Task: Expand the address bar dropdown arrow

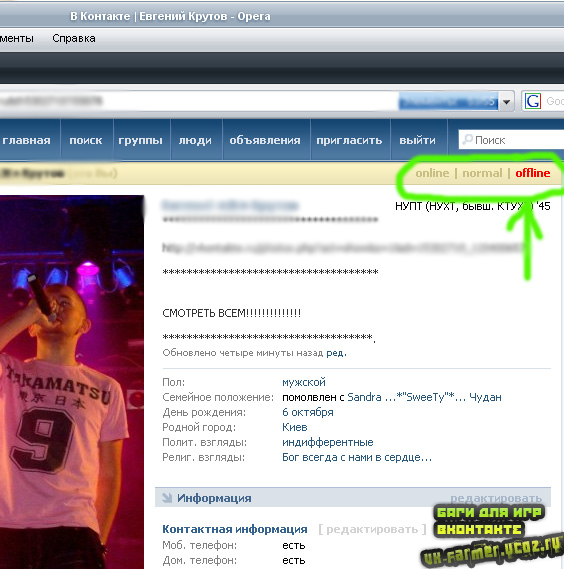Action: coord(507,102)
